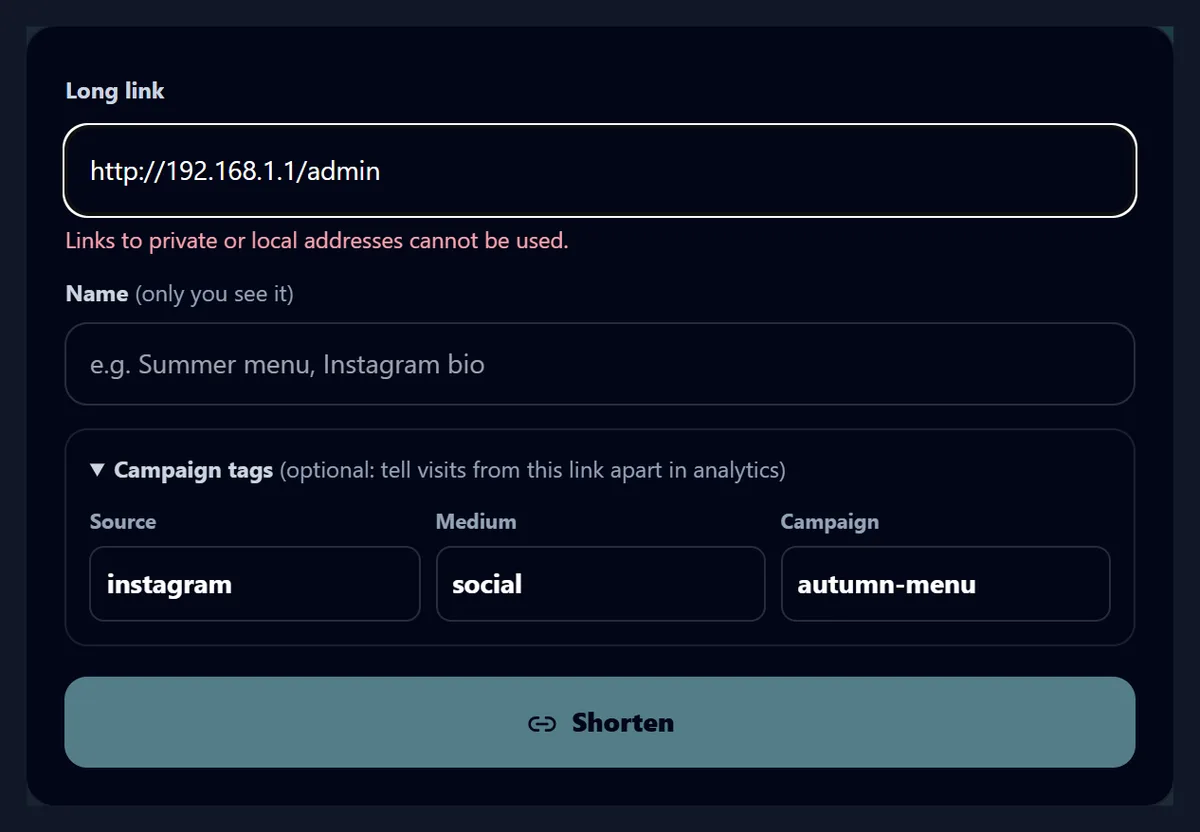Click the chain link icon on Shorten
1200x832 pixels.
coord(542,724)
